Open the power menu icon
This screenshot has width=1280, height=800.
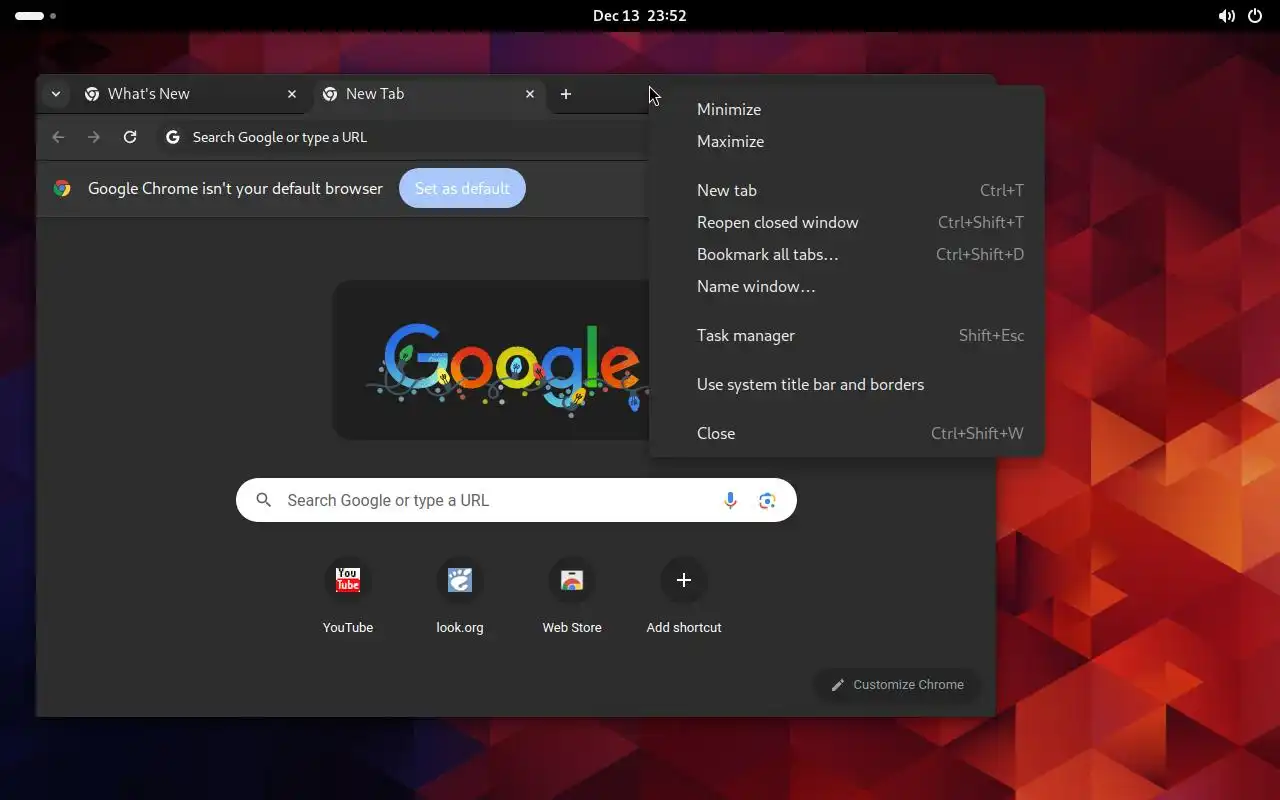[x=1255, y=16]
